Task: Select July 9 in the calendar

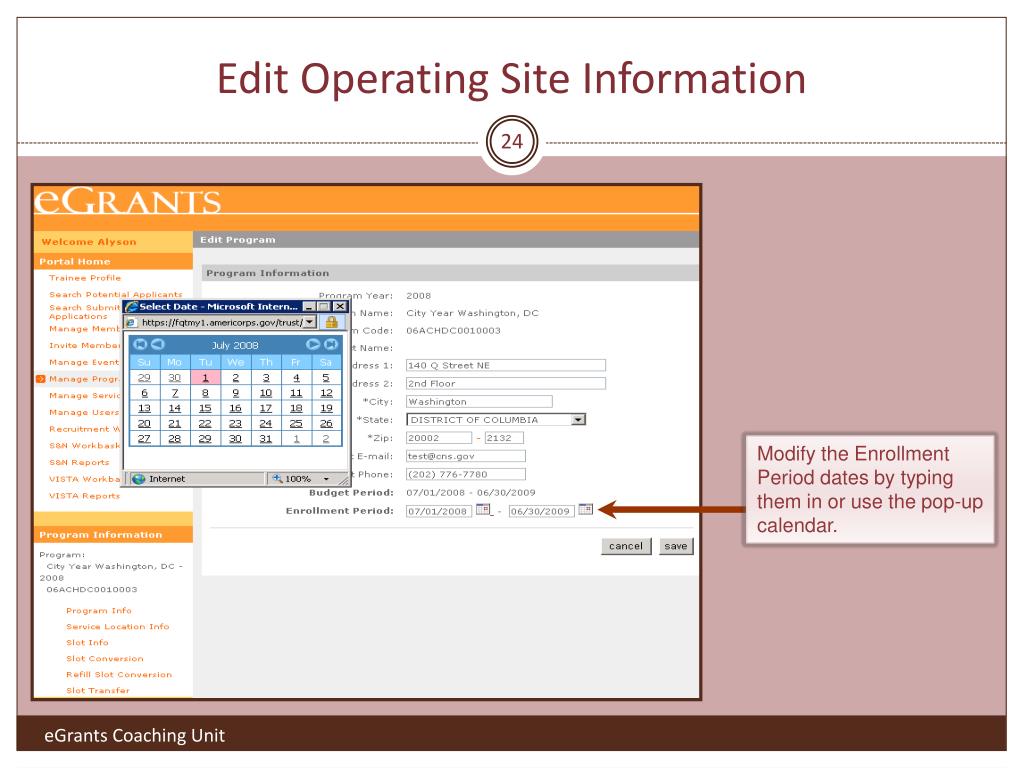Action: pos(235,392)
